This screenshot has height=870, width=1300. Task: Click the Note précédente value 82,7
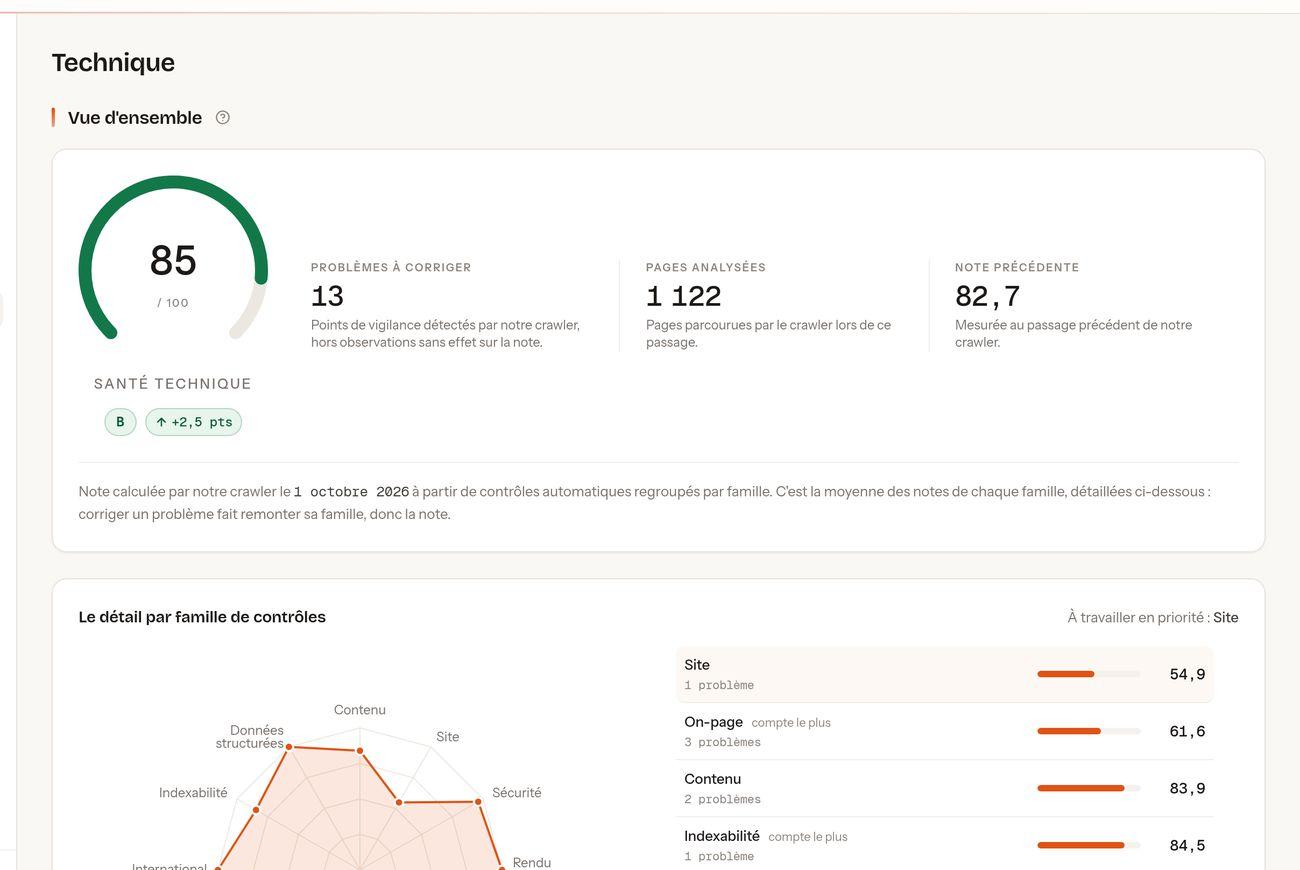[x=987, y=296]
